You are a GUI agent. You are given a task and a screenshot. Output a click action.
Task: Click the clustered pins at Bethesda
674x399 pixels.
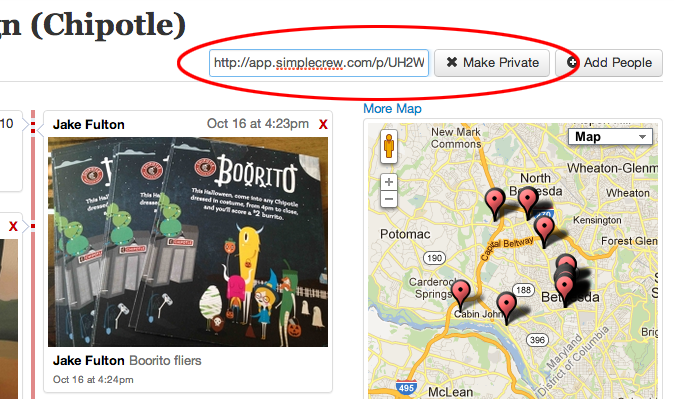(565, 279)
